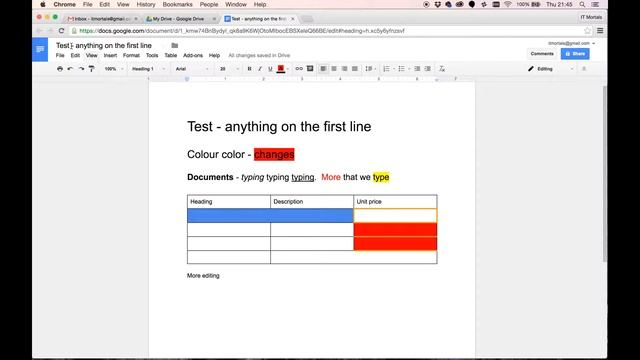Viewport: 640px width, 360px height.
Task: Click the 'More editing' text line
Action: coord(203,276)
